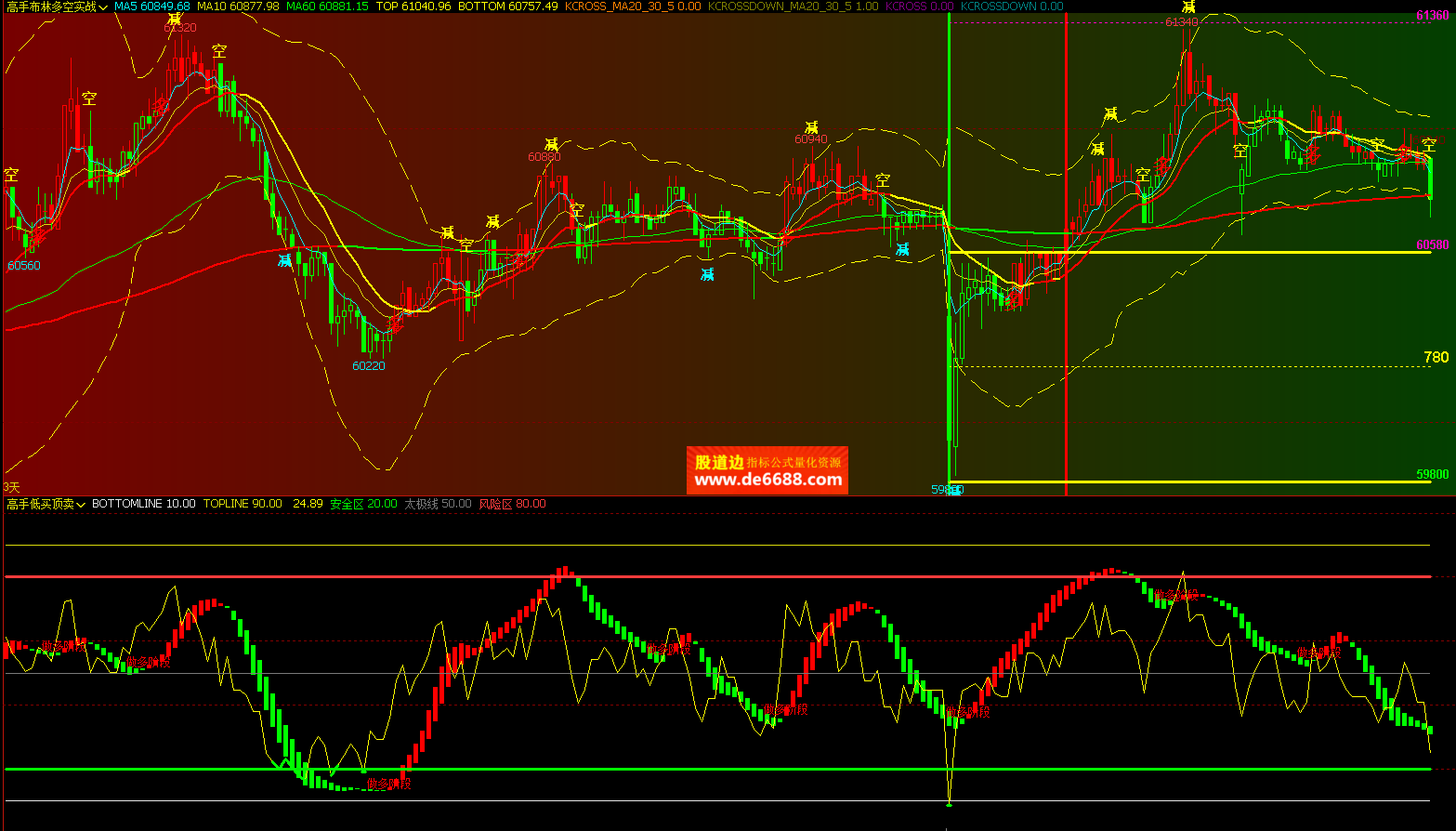Click the 减 marker above the 60940 label
The width and height of the screenshot is (1456, 831).
point(811,127)
